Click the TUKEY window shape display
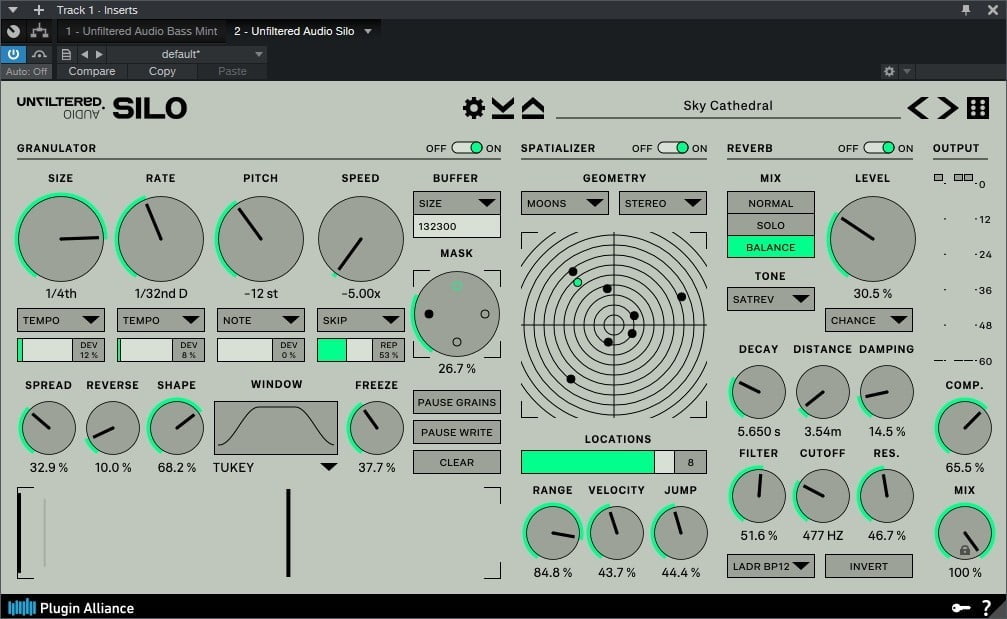1007x619 pixels. [x=276, y=428]
